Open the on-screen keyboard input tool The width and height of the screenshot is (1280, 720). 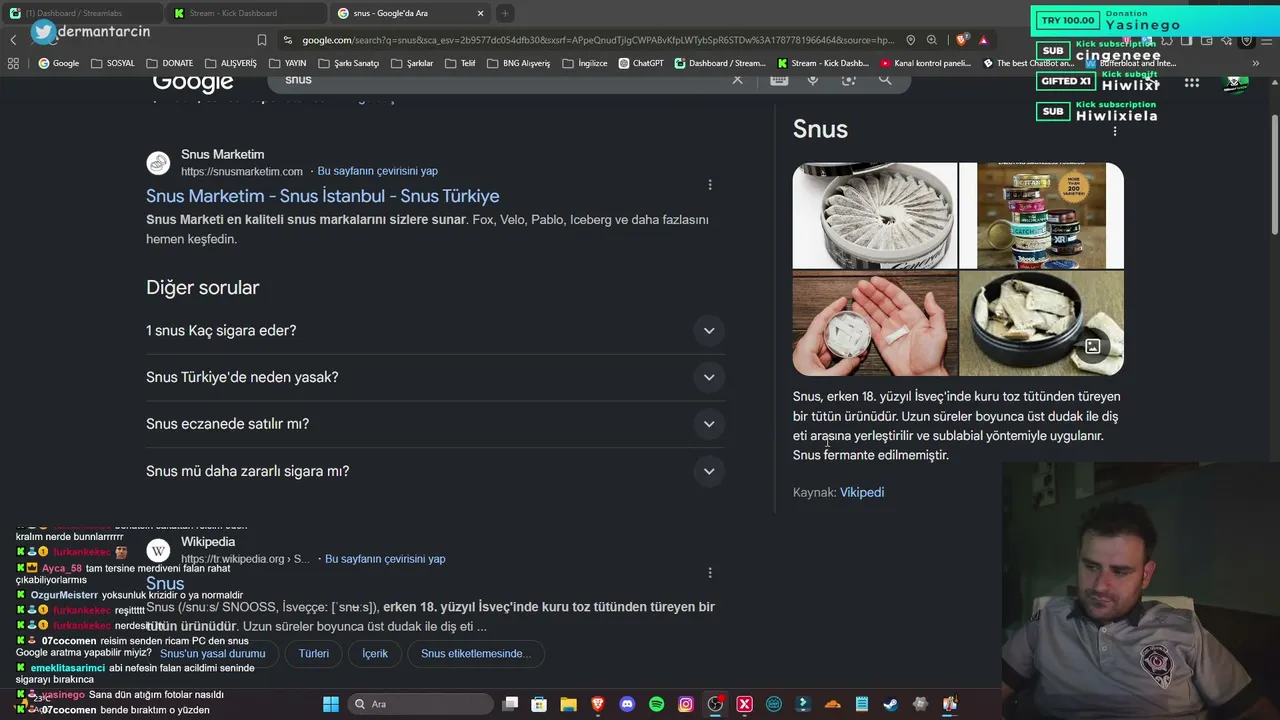pyautogui.click(x=779, y=79)
